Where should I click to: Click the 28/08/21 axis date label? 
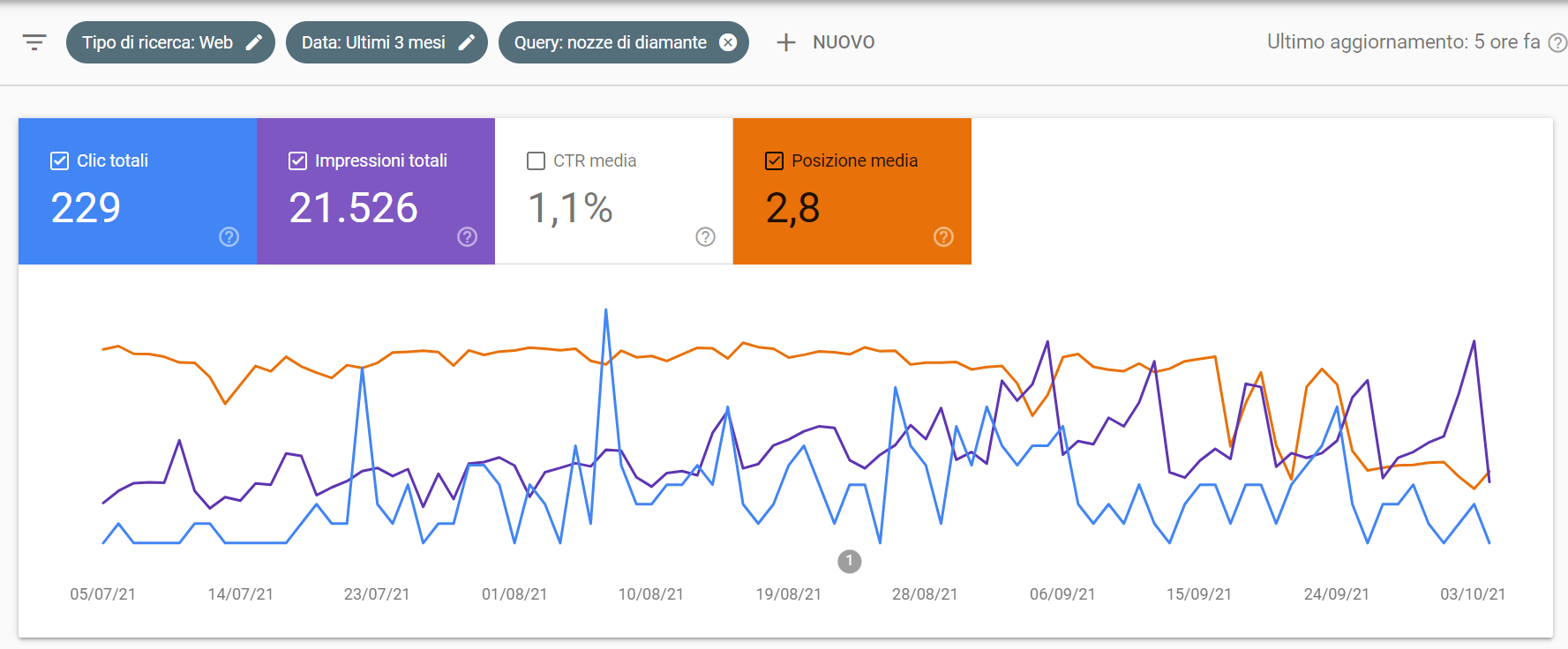pyautogui.click(x=925, y=594)
